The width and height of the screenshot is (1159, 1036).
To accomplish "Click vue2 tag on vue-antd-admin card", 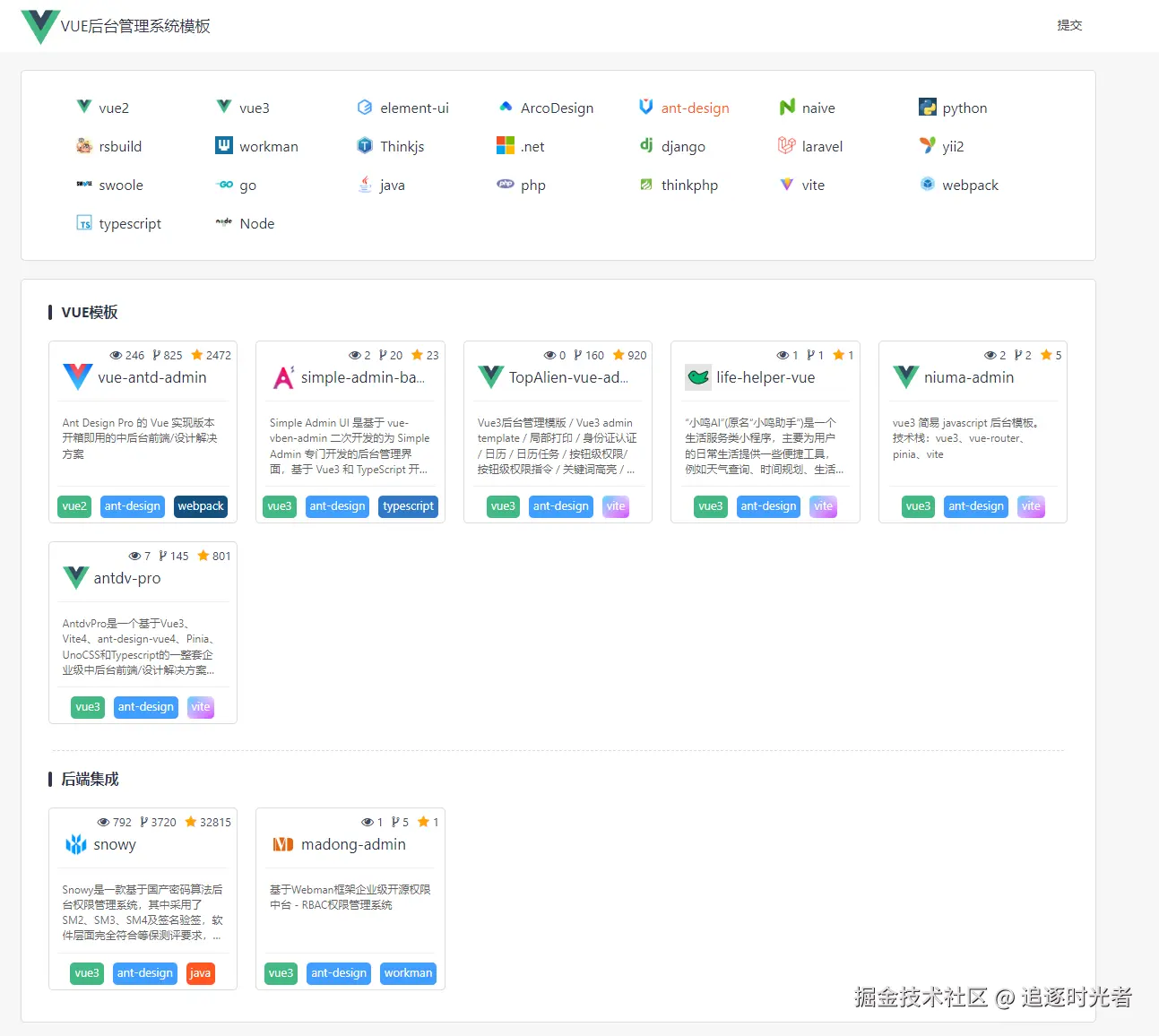I will (x=74, y=506).
